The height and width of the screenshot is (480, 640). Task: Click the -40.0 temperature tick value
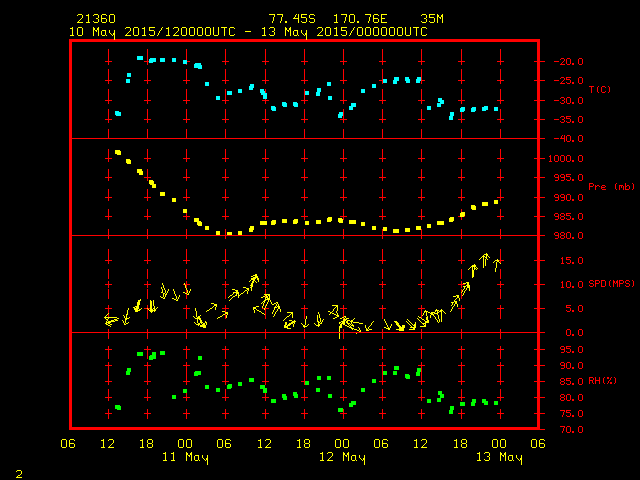pos(562,139)
